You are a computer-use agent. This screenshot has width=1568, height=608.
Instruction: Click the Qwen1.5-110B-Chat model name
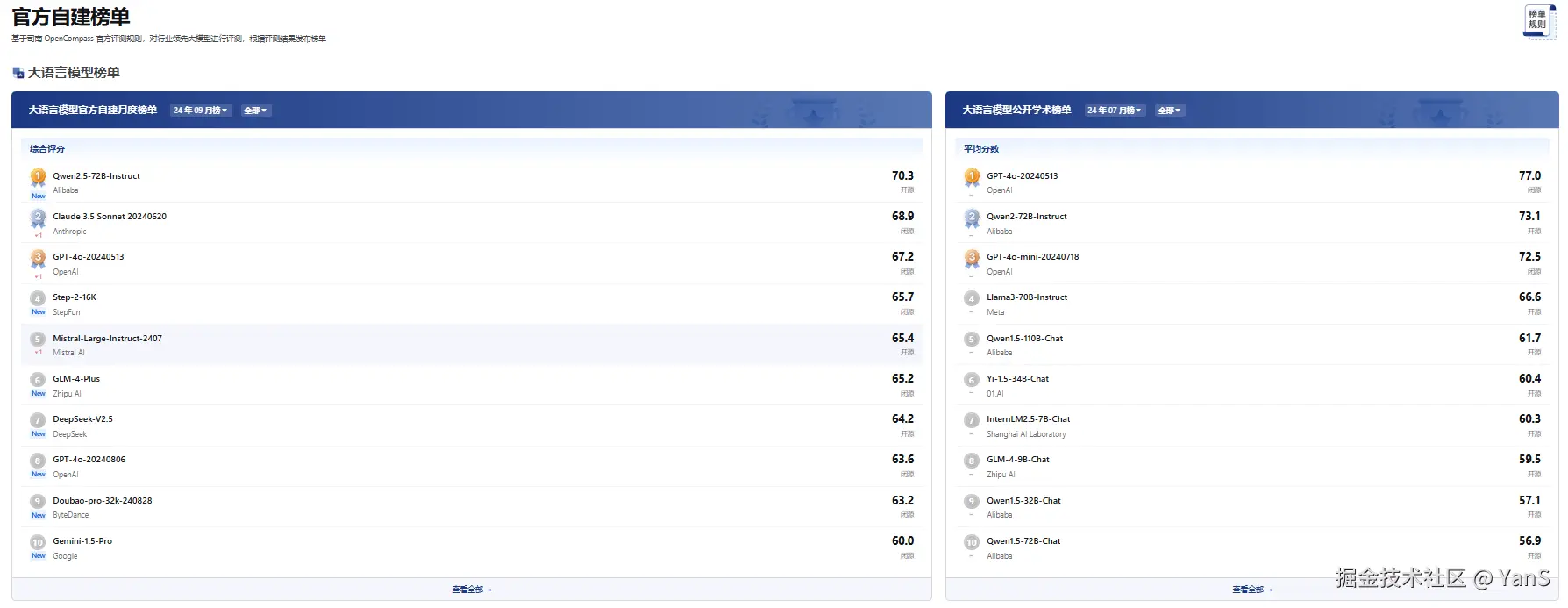coord(1024,339)
